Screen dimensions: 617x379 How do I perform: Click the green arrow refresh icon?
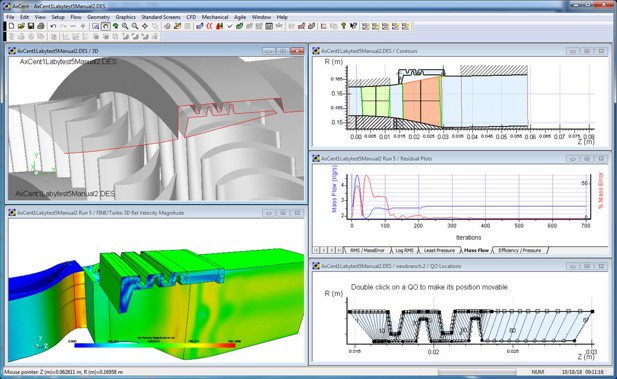point(115,26)
